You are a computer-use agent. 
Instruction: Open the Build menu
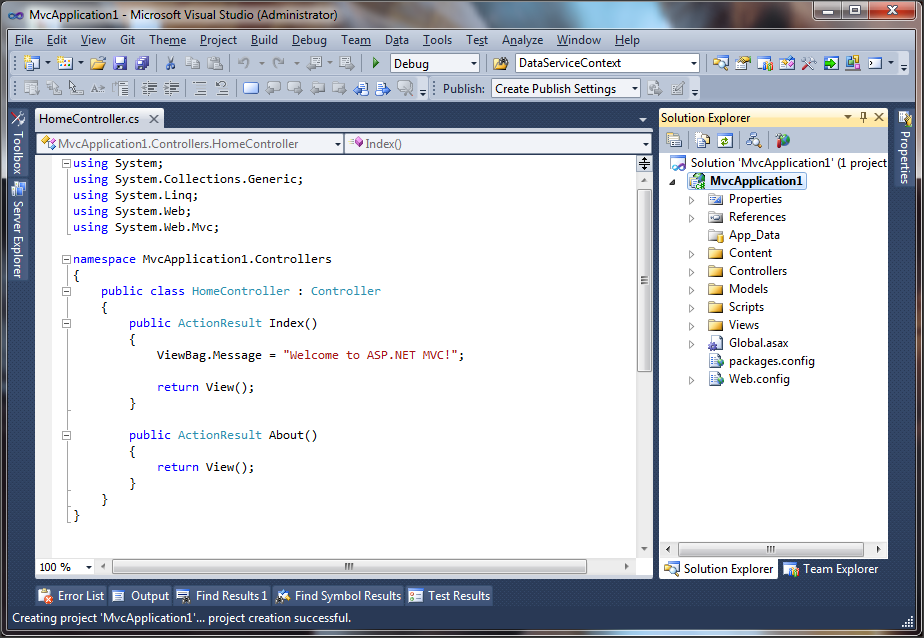pyautogui.click(x=264, y=40)
